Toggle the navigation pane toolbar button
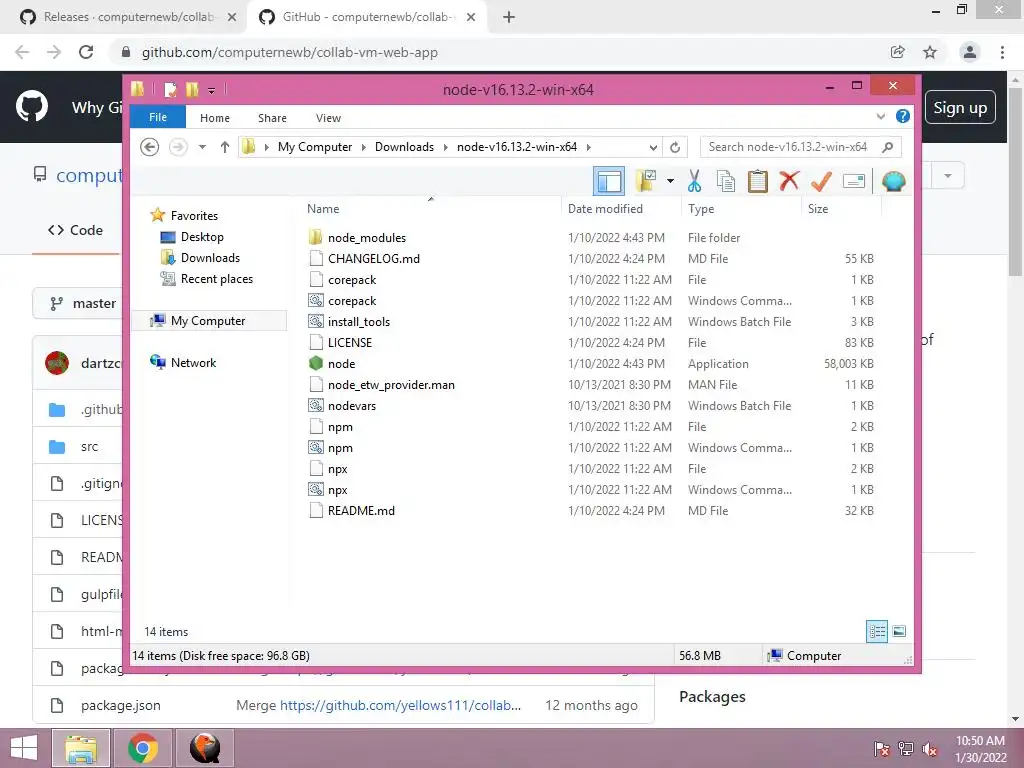This screenshot has width=1024, height=768. click(x=609, y=181)
